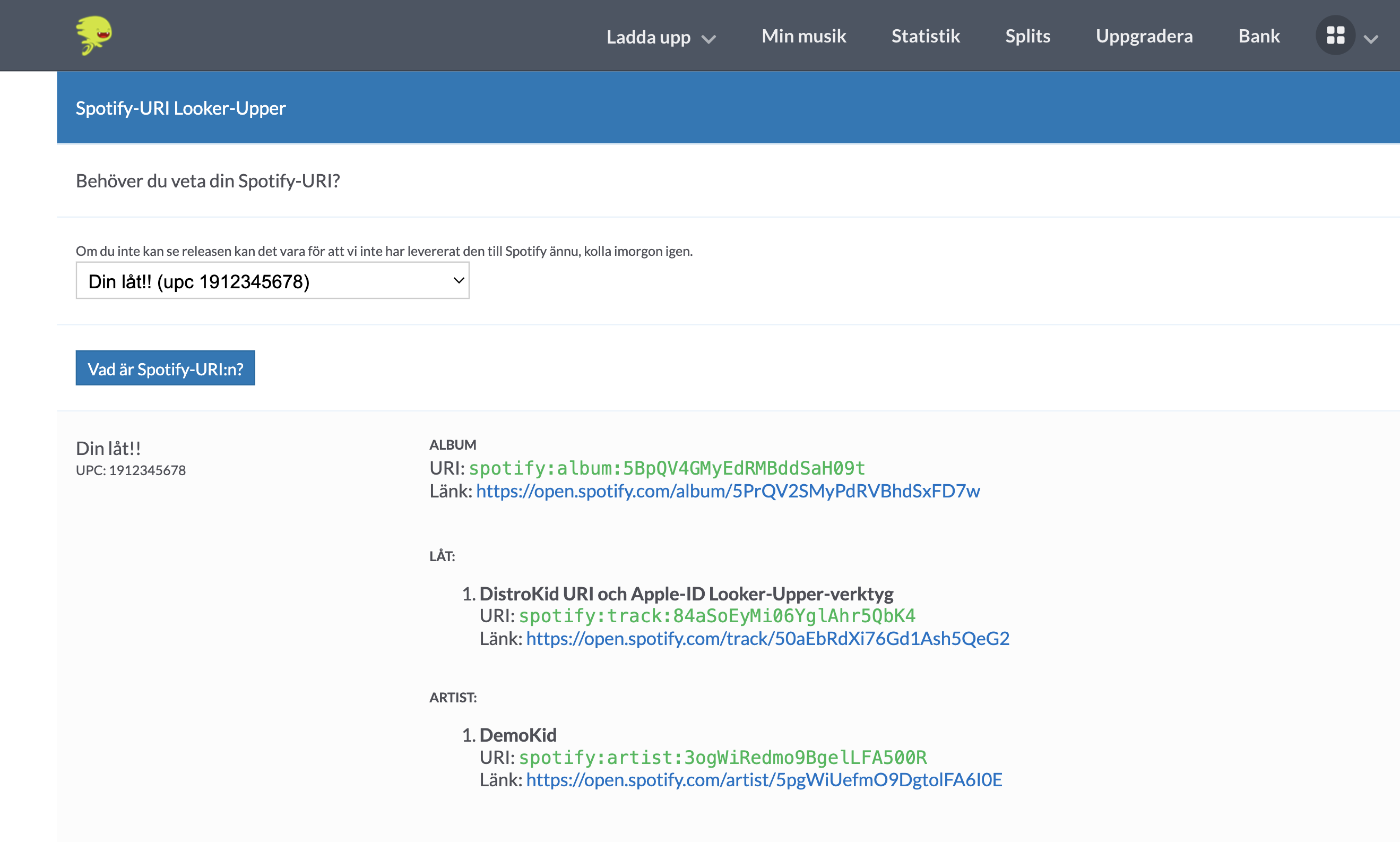Select the spotify:track URI text
The height and width of the screenshot is (842, 1400).
(x=717, y=616)
